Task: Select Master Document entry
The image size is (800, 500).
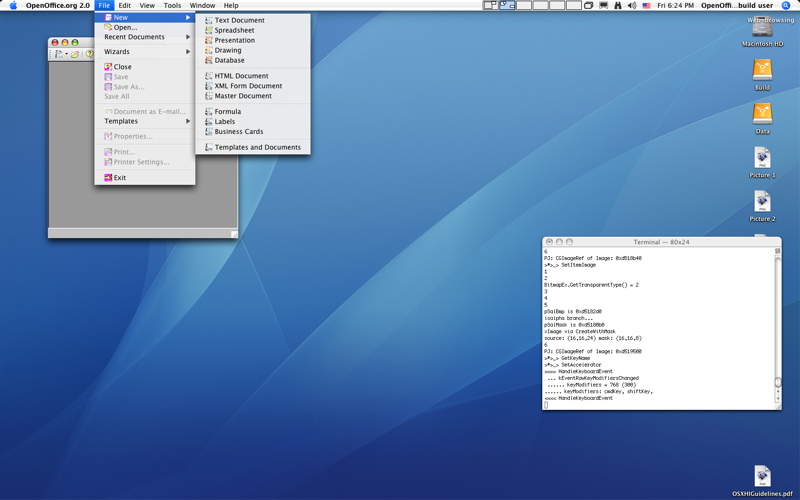Action: [253, 96]
